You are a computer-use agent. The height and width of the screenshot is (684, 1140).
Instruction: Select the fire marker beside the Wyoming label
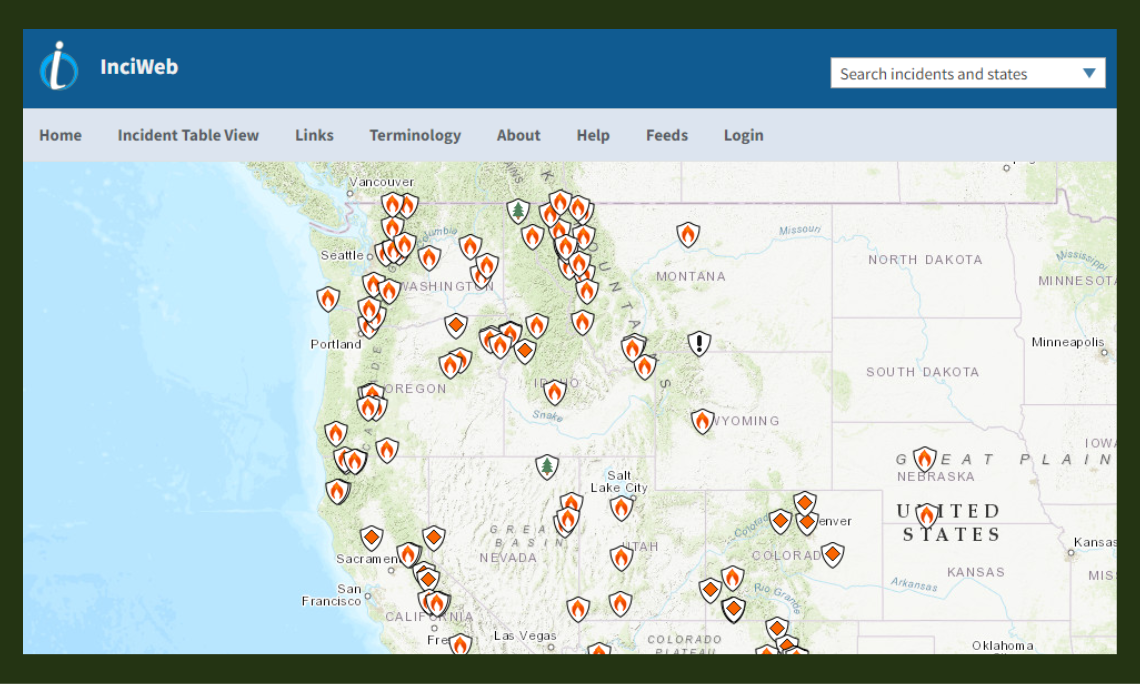tap(702, 421)
